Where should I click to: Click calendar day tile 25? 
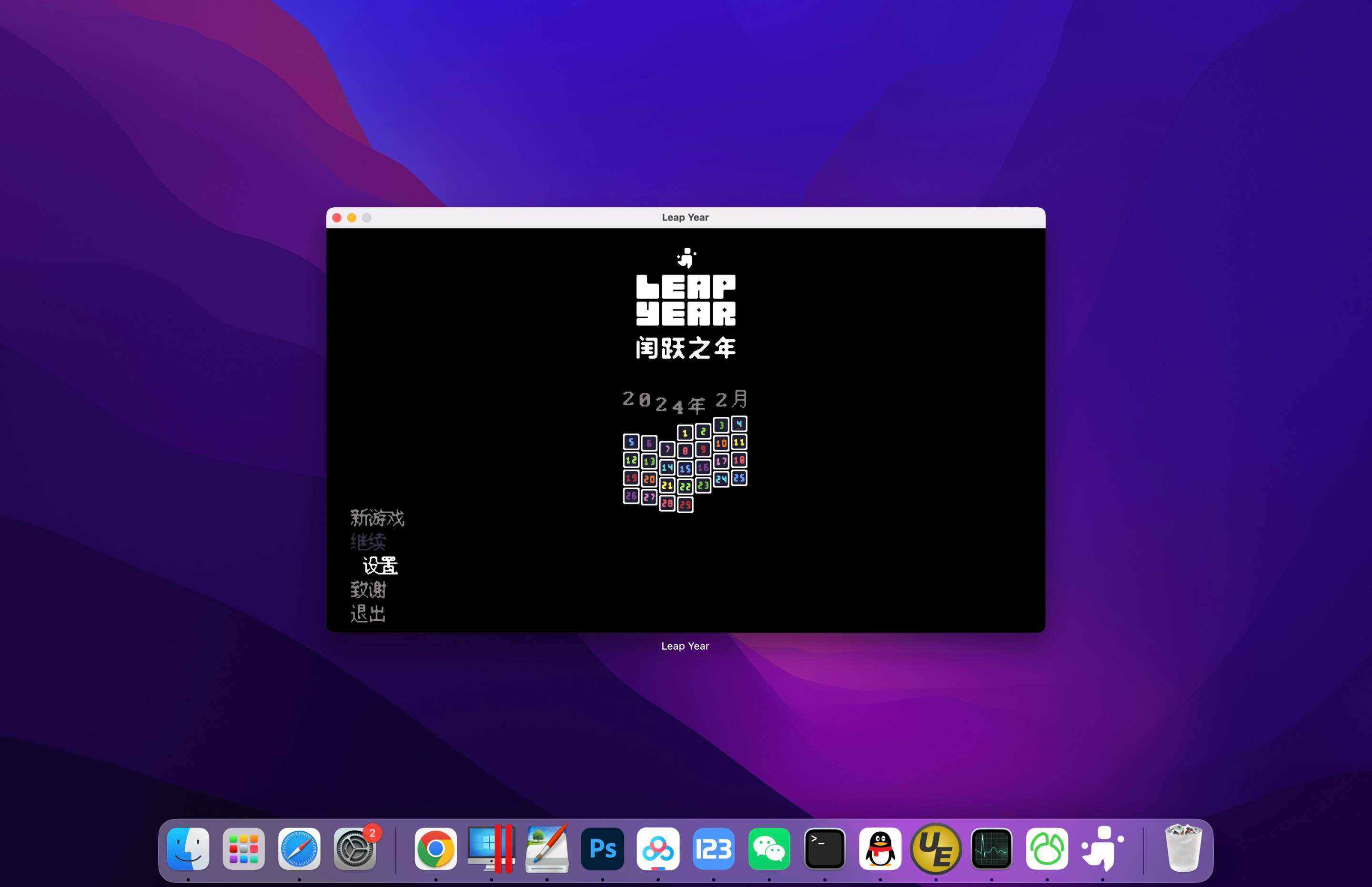[x=739, y=477]
